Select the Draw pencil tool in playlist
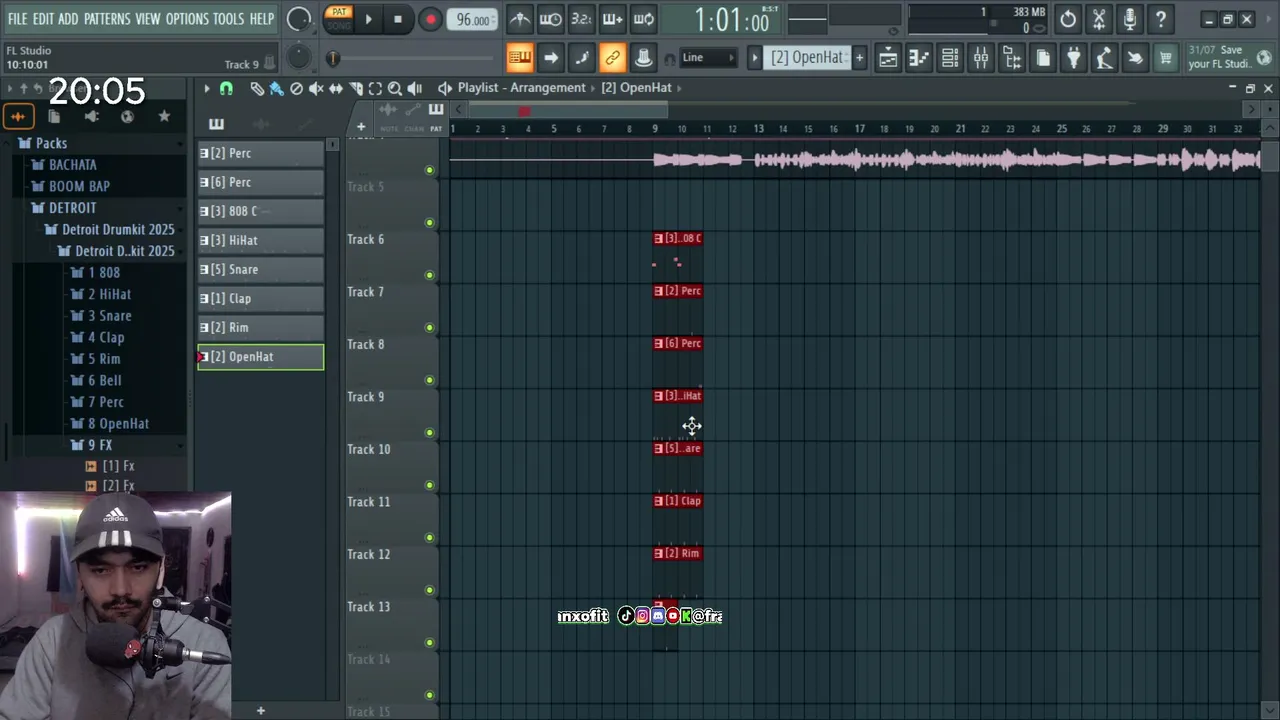This screenshot has width=1280, height=720. click(257, 88)
